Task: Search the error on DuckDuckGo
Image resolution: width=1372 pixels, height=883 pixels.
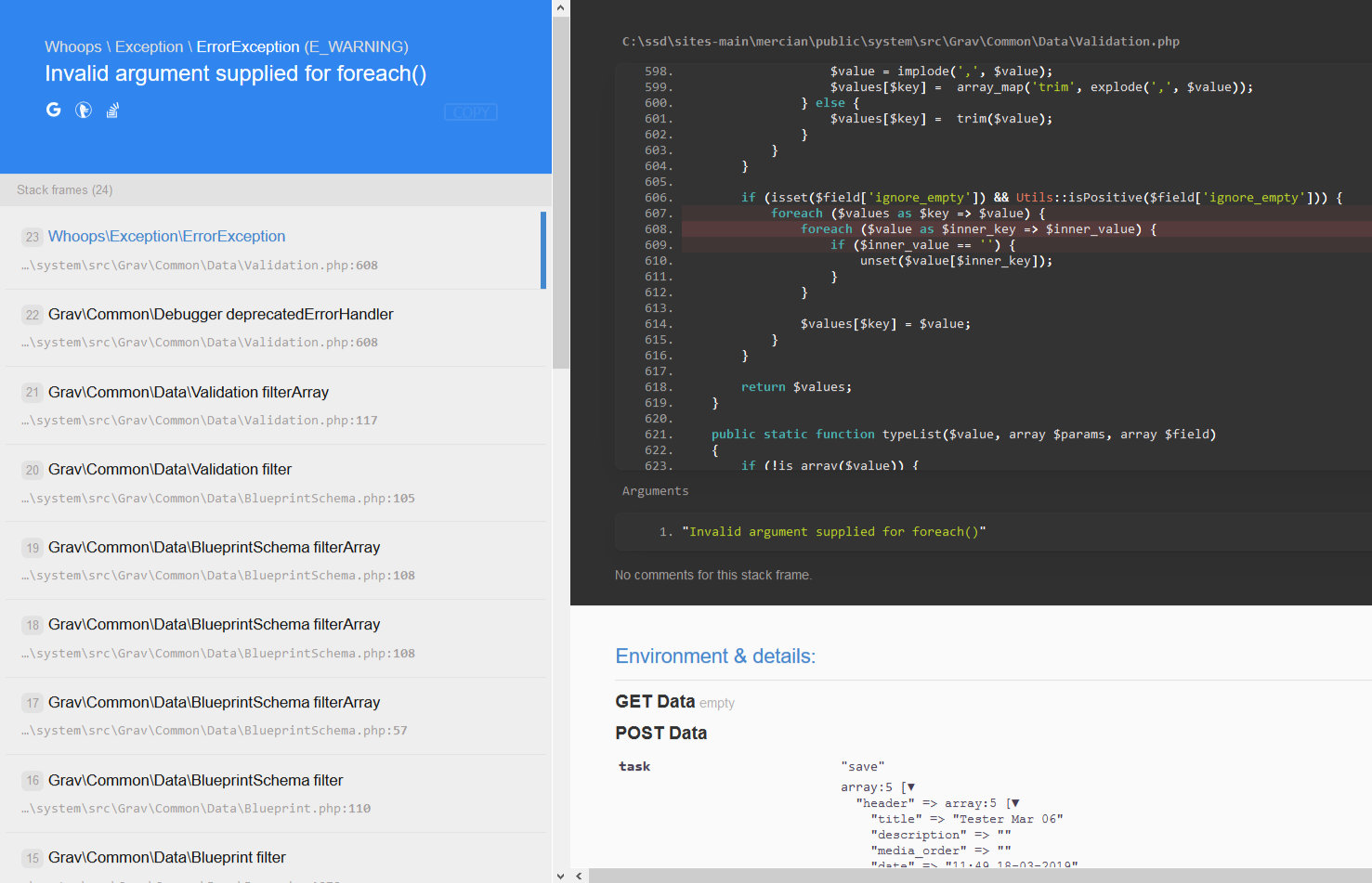Action: pos(84,110)
